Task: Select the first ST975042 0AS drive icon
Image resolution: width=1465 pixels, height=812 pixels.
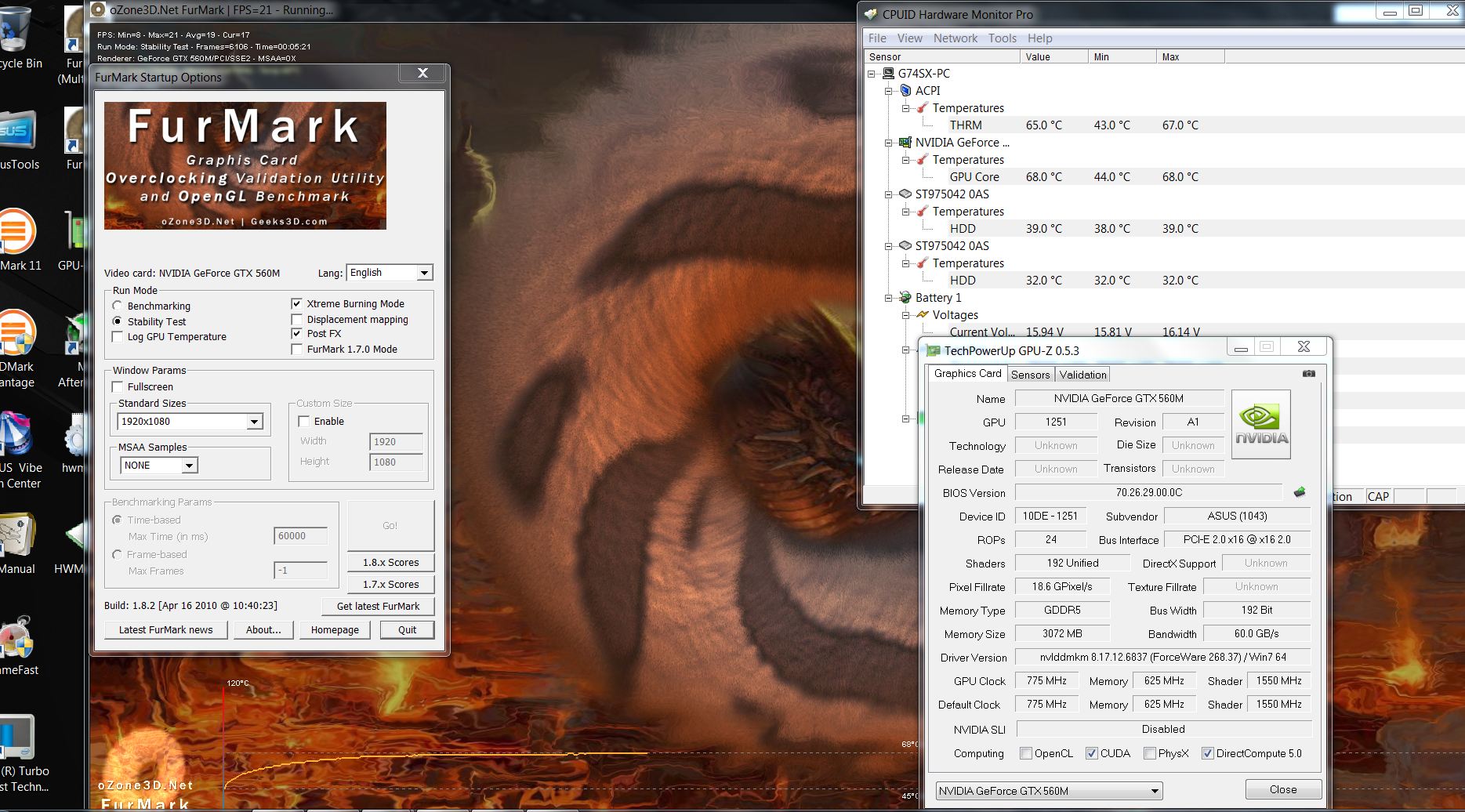Action: (905, 194)
